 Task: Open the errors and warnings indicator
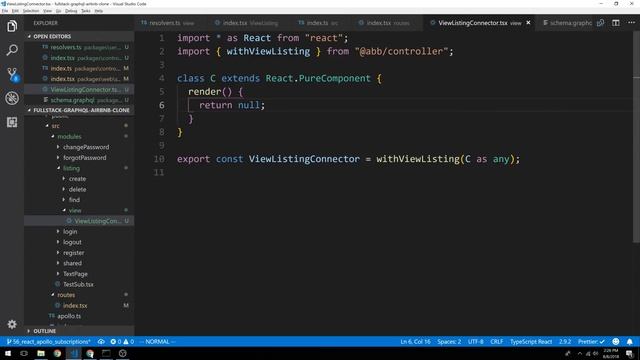[122, 342]
